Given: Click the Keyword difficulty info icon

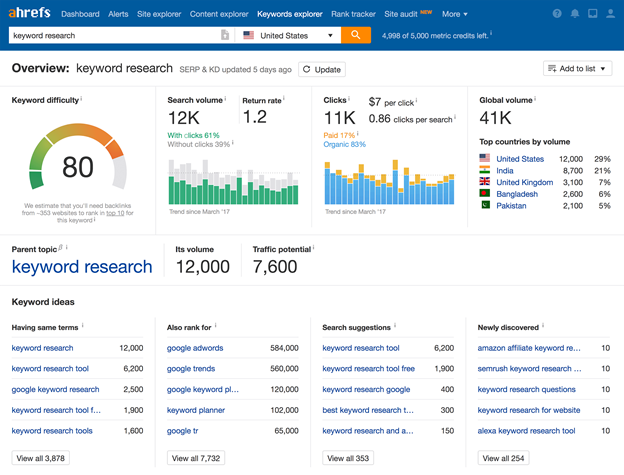Looking at the screenshot, I should (81, 100).
